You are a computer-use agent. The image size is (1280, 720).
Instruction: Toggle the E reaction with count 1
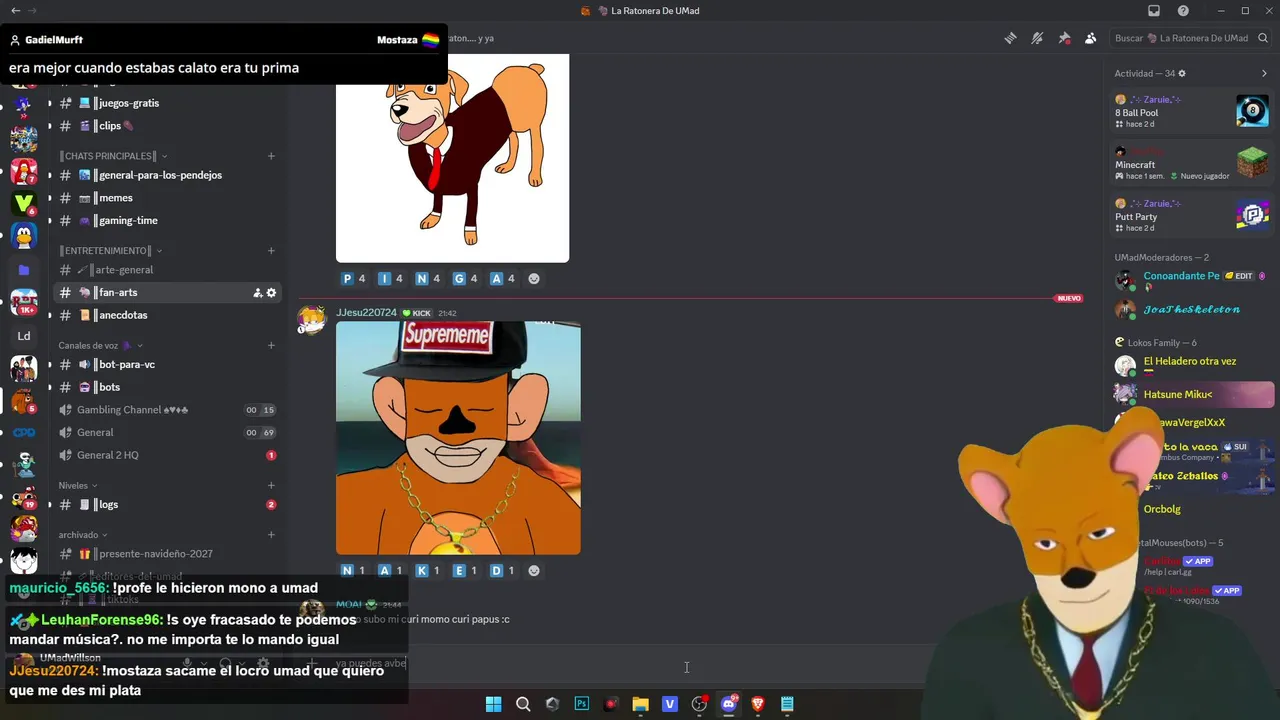coord(465,571)
